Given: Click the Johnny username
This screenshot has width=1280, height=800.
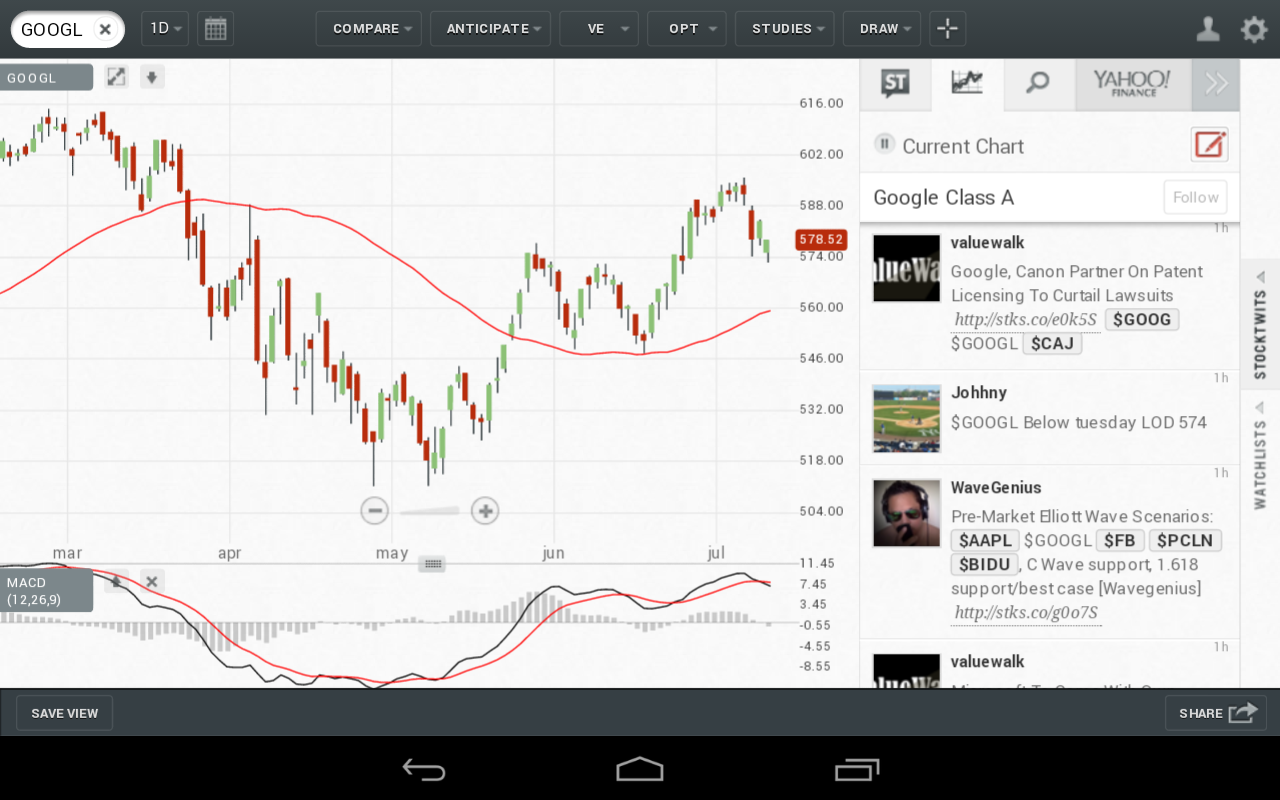Looking at the screenshot, I should [979, 393].
